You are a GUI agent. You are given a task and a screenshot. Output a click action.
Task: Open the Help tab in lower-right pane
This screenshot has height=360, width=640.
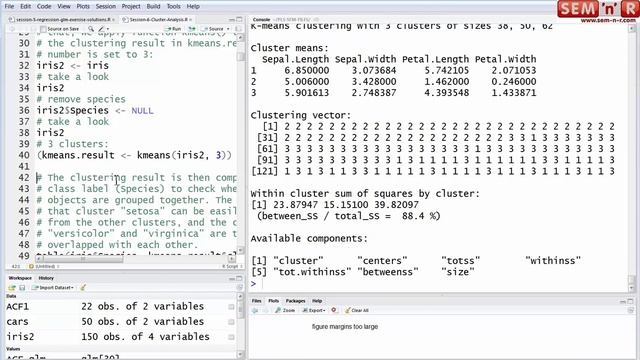[317, 301]
